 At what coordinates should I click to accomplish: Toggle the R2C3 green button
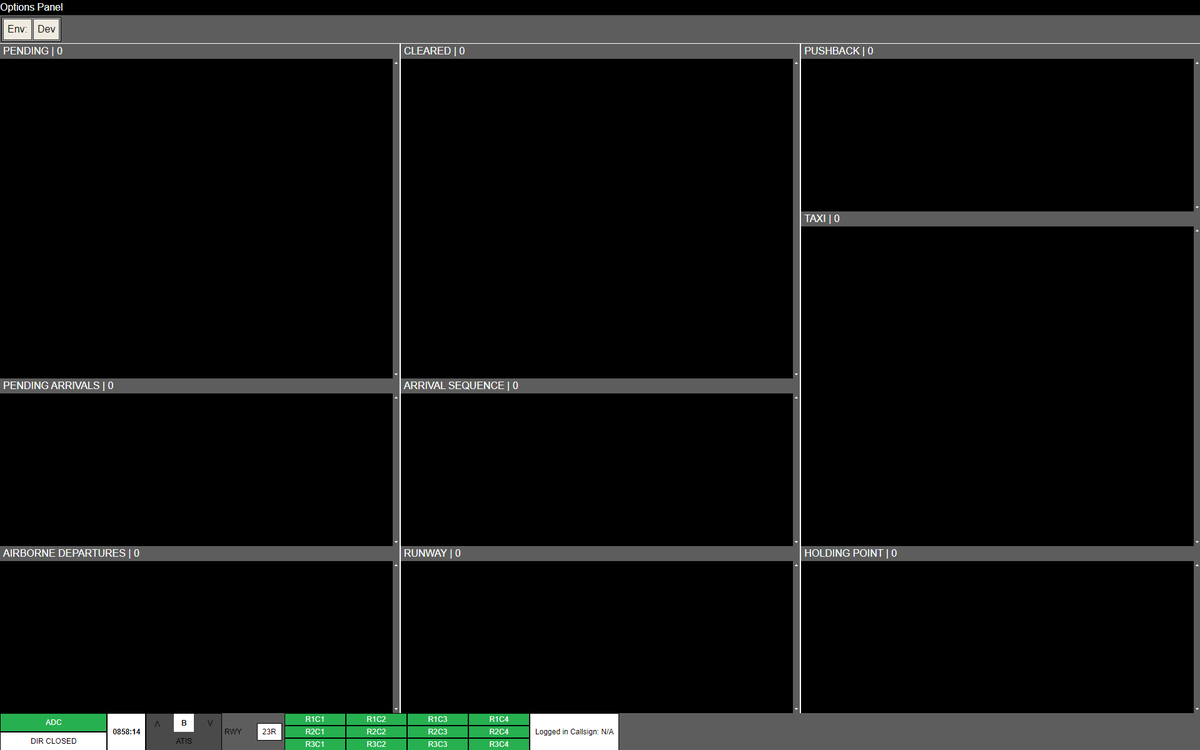click(437, 732)
